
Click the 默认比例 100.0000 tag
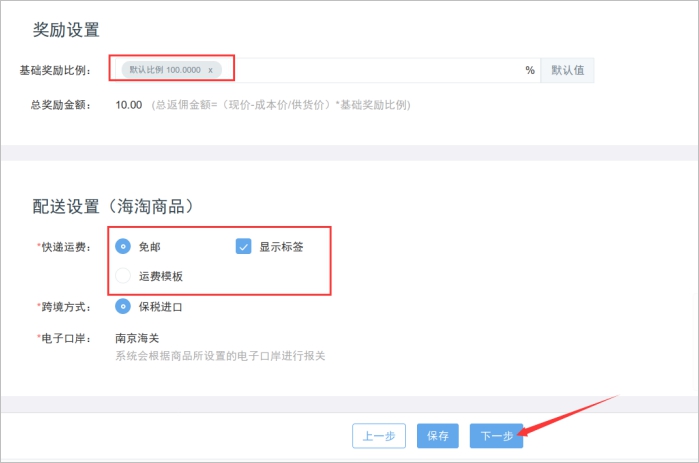click(164, 70)
